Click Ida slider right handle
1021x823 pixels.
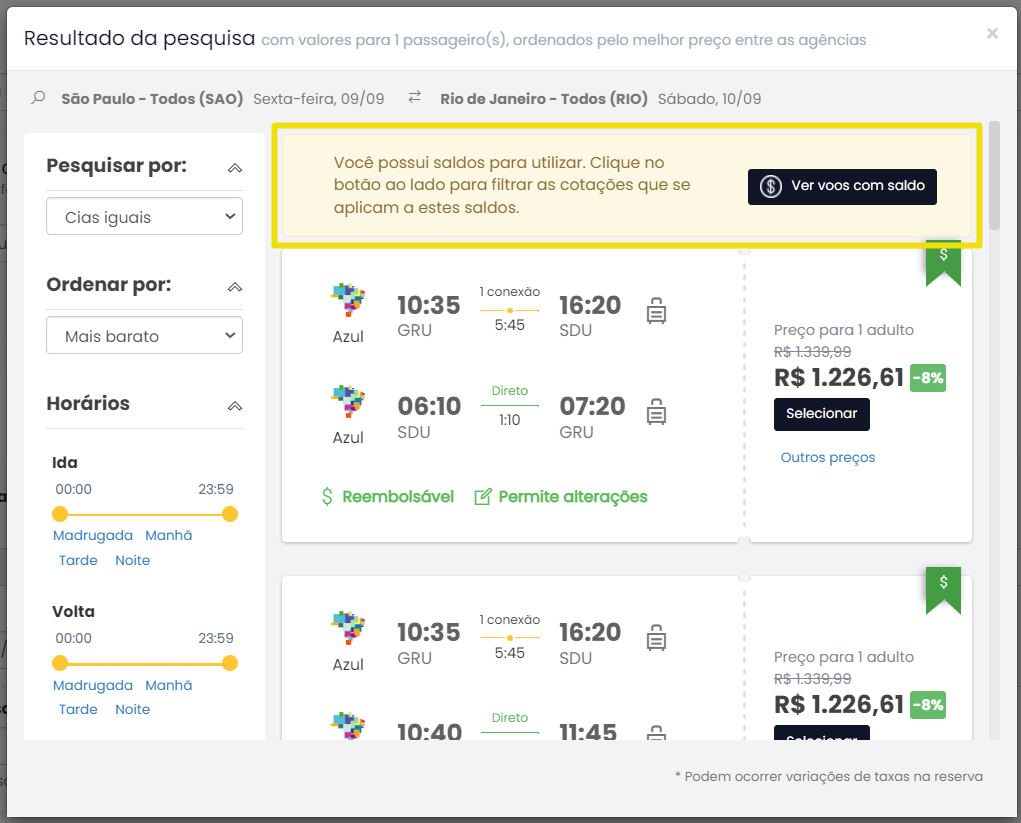pos(230,514)
